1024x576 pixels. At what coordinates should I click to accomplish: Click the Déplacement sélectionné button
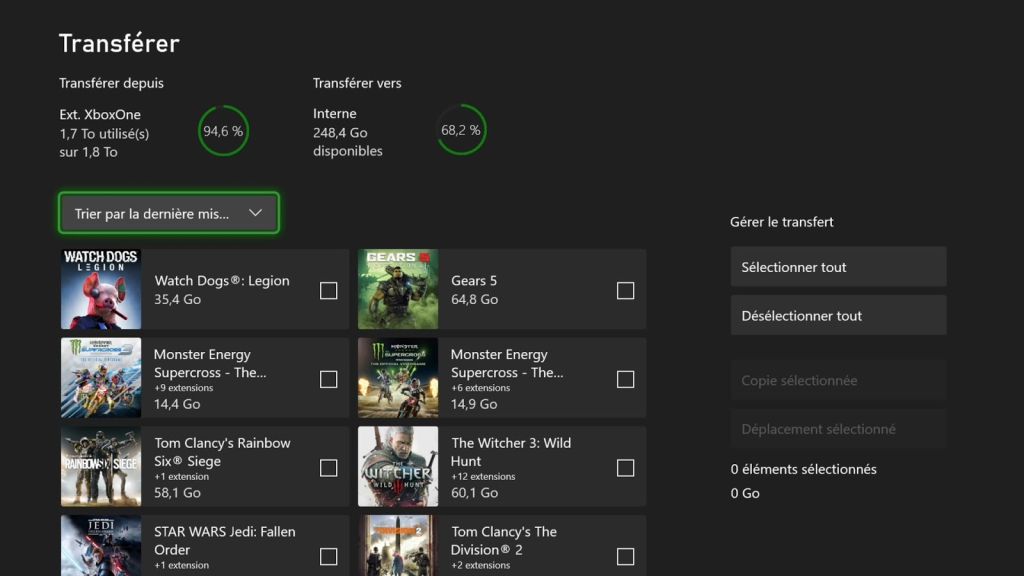[x=838, y=429]
